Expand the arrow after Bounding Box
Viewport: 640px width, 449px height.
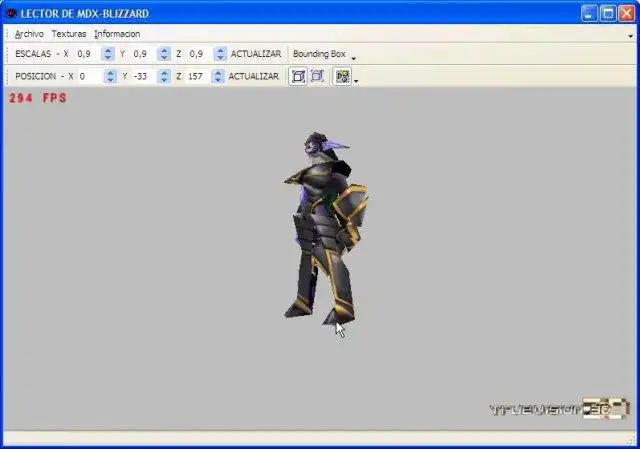[x=353, y=59]
